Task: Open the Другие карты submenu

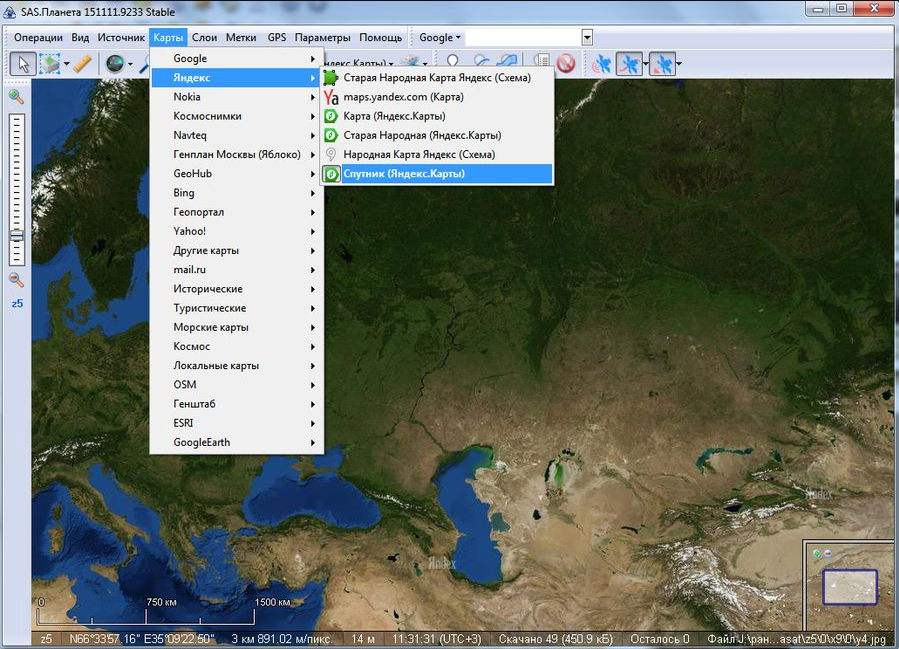Action: (x=237, y=251)
